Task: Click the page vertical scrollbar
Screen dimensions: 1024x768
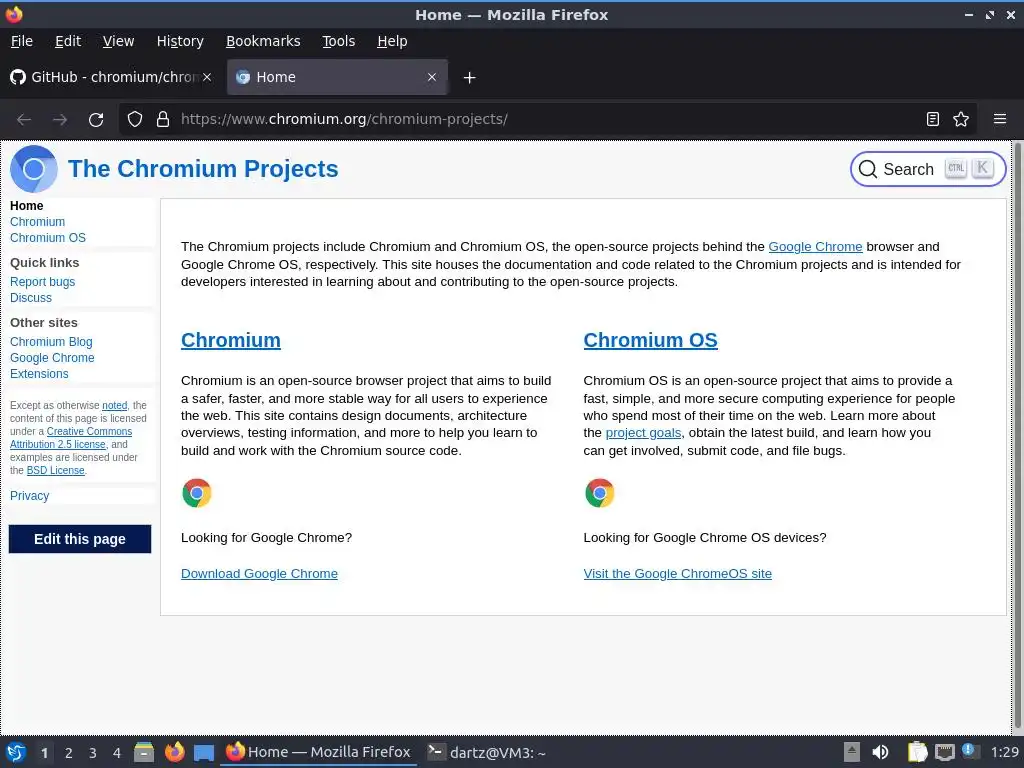Action: (1017, 436)
